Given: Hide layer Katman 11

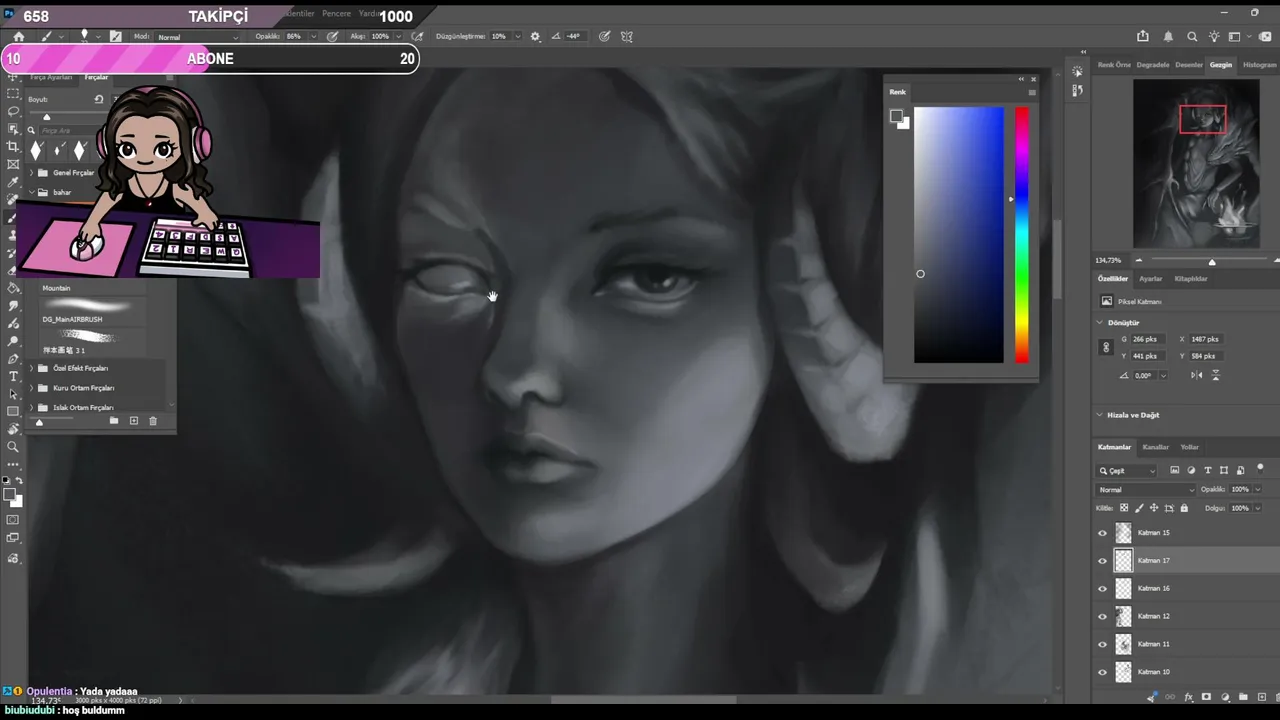Looking at the screenshot, I should [x=1103, y=645].
